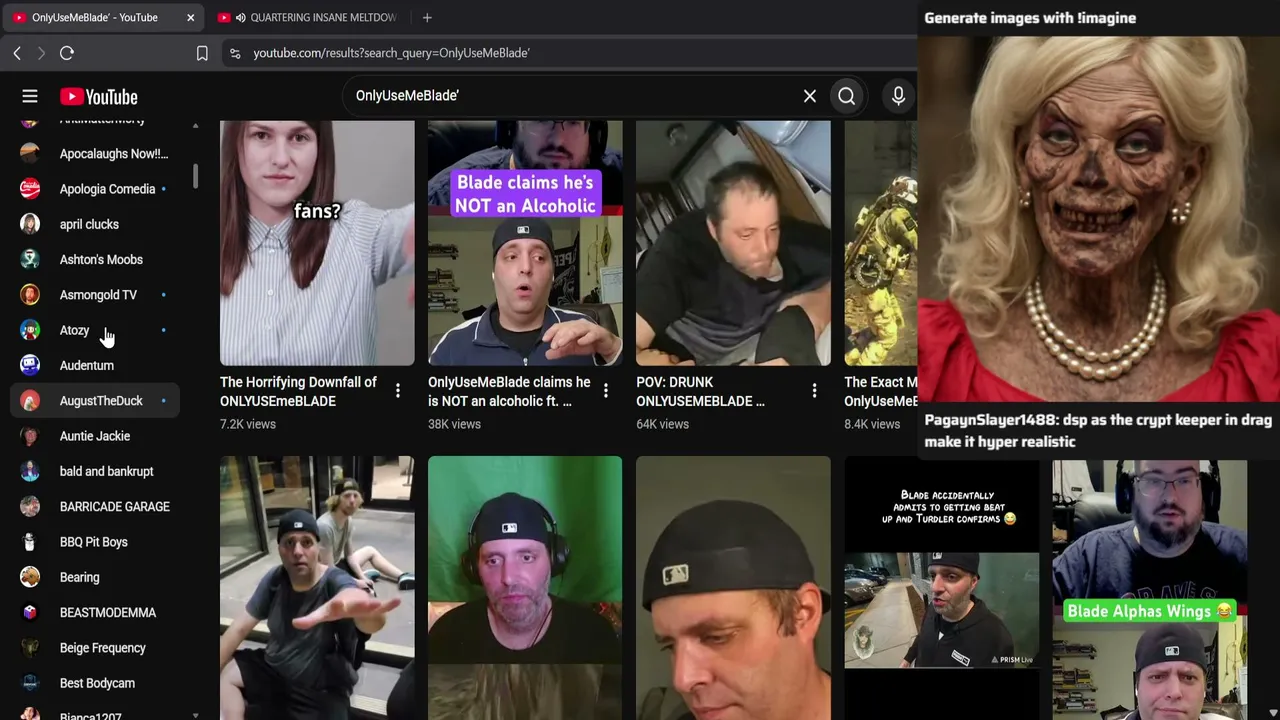
Task: Start voice search with the microphone
Action: [898, 96]
